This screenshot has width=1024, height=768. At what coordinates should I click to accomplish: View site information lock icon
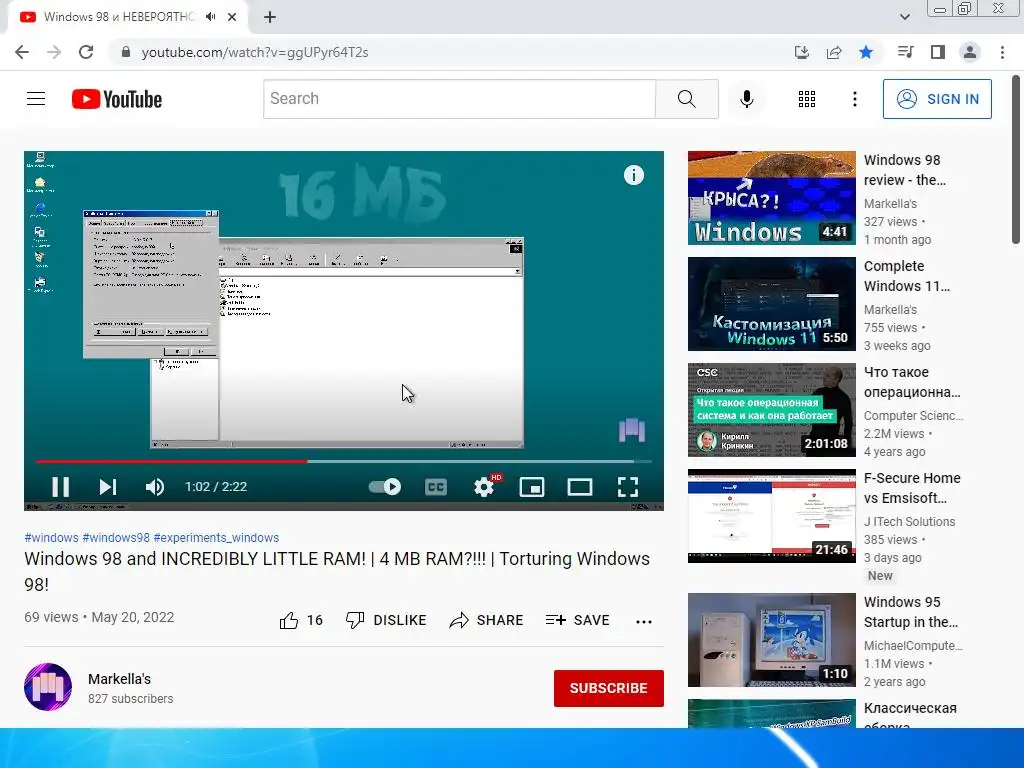click(125, 52)
